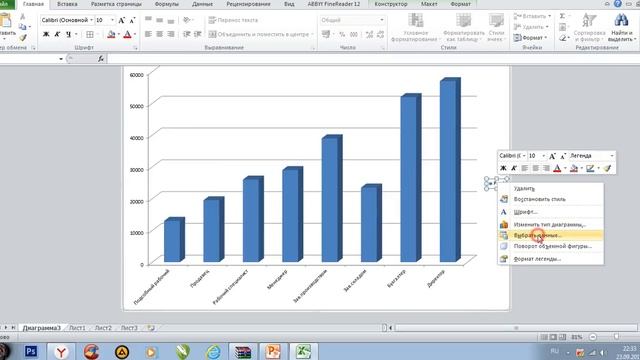Click the copy icon in the clipboard group
This screenshot has width=640, height=360.
click(22, 27)
